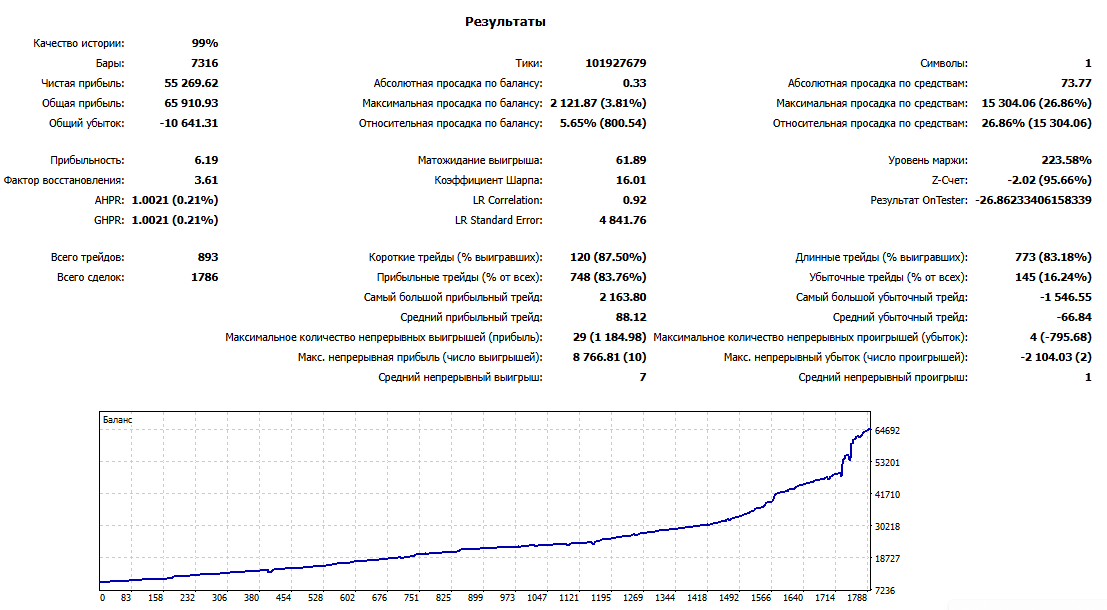The width and height of the screenshot is (1107, 610).
Task: Click long trades value 773 (83.18%)
Action: (1053, 257)
